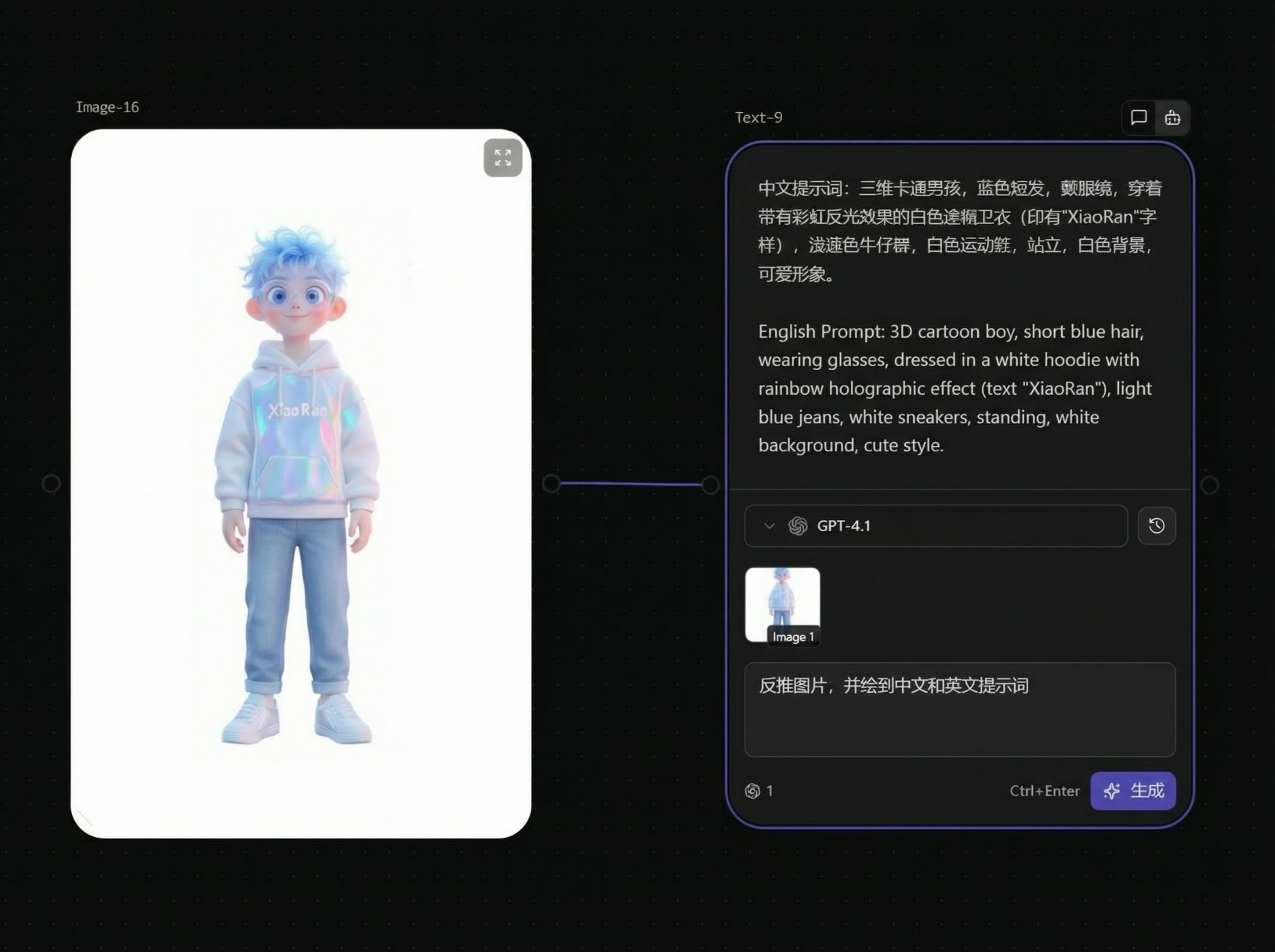Click the chat bubble icon above Text-9

point(1138,118)
